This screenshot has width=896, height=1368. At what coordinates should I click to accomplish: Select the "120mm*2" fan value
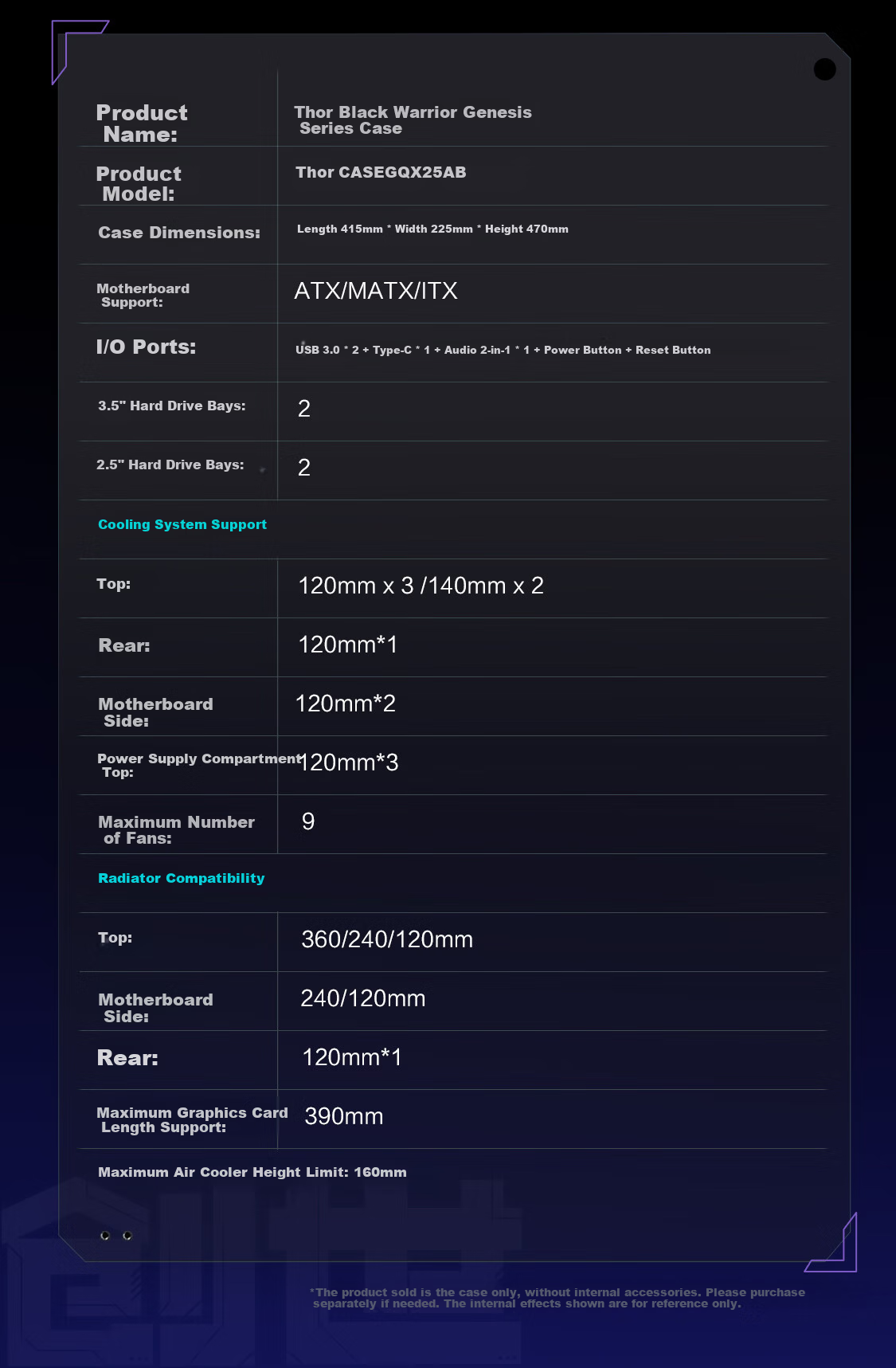tap(345, 704)
